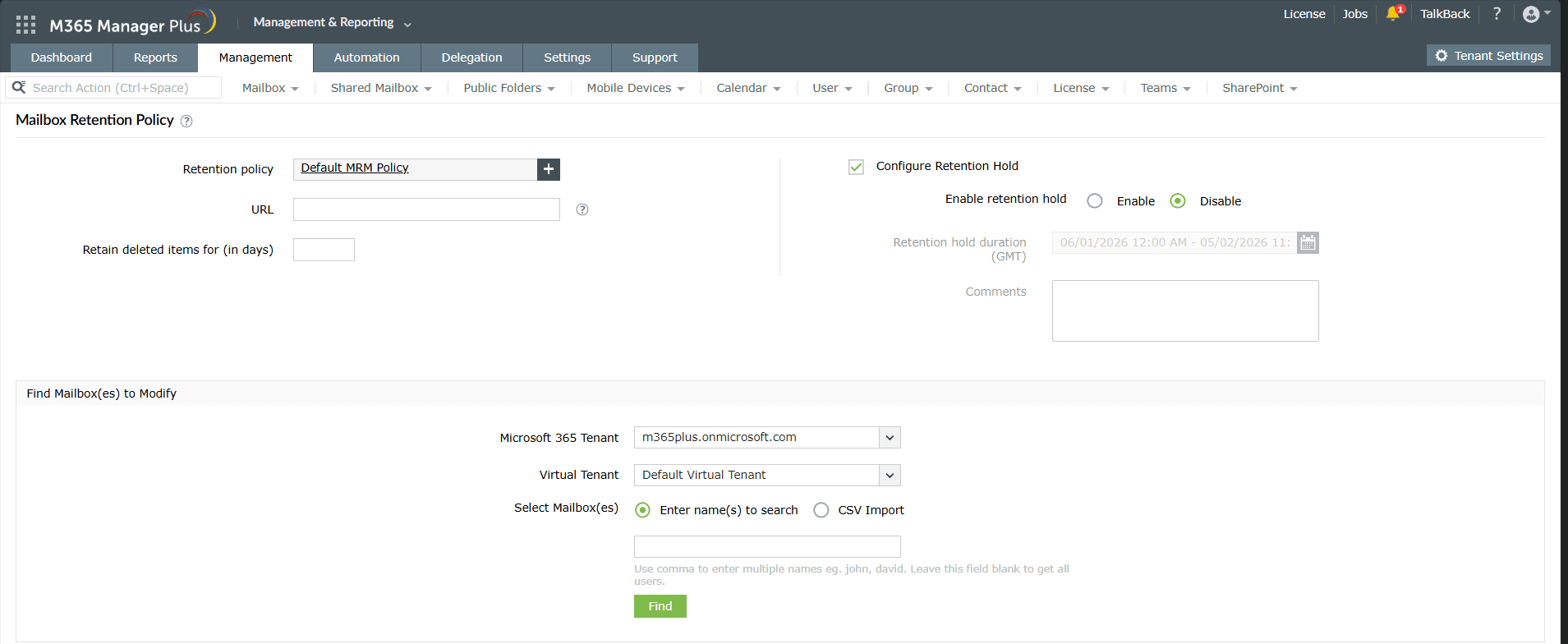Open the Teams dropdown menu

click(1166, 88)
